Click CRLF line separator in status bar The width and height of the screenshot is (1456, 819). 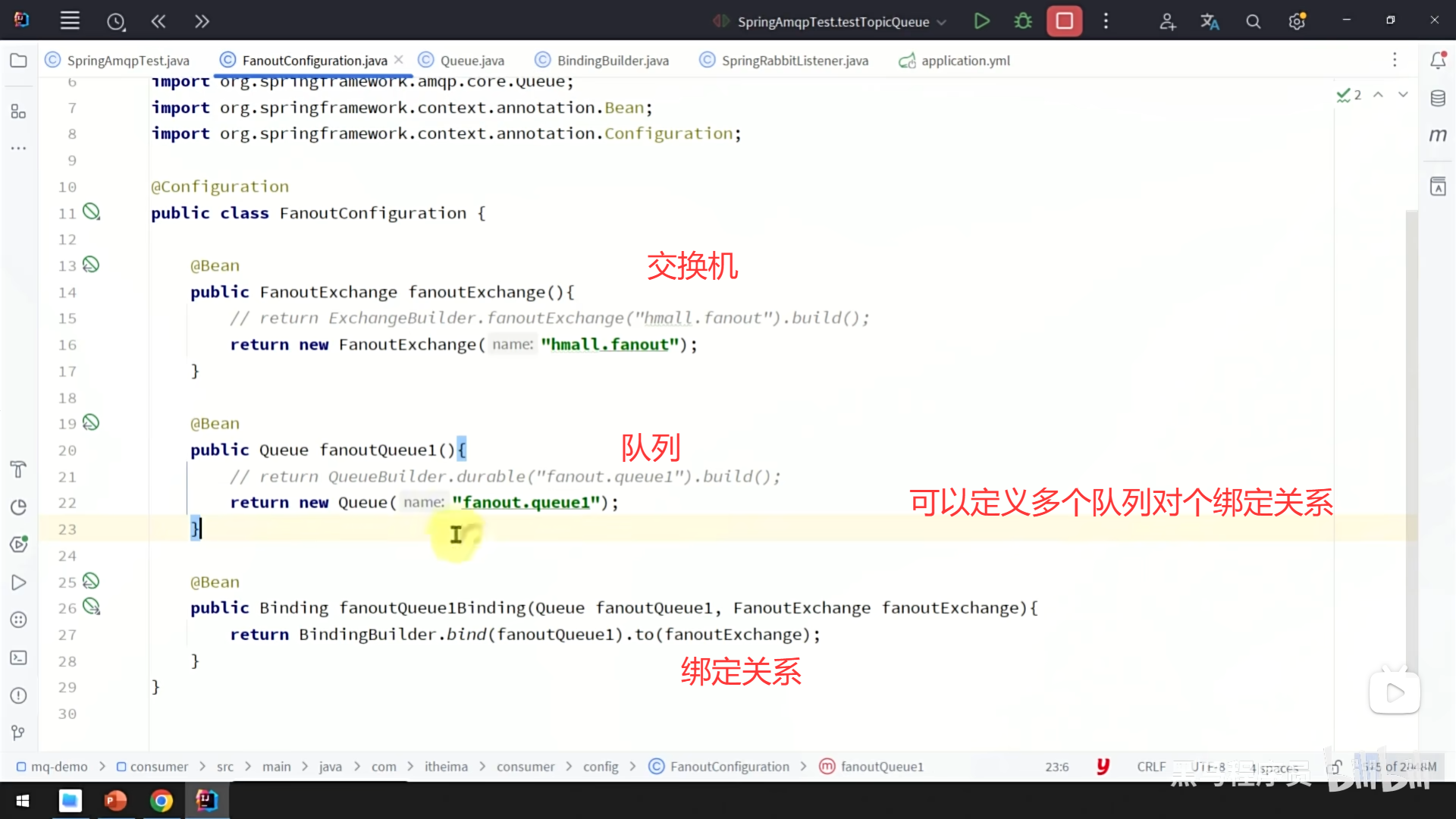[x=1150, y=767]
